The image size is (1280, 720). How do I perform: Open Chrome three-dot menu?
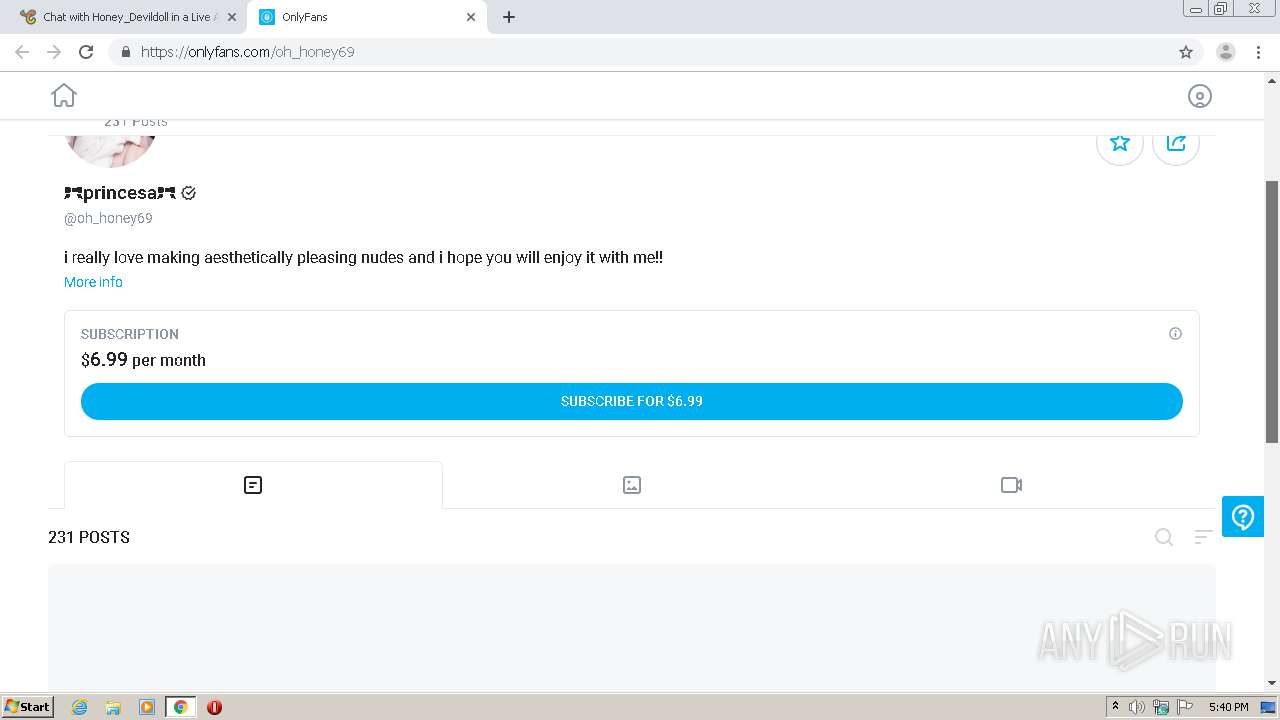(1258, 52)
